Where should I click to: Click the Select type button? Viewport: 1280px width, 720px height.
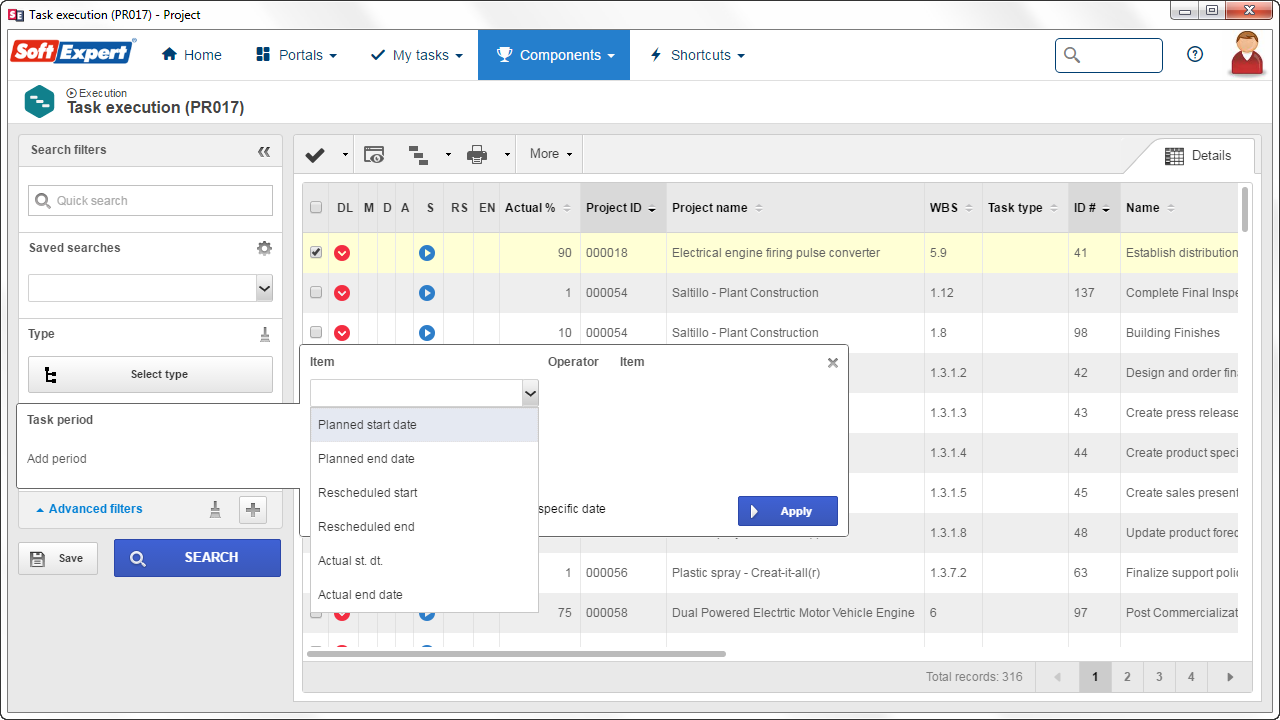pos(150,374)
